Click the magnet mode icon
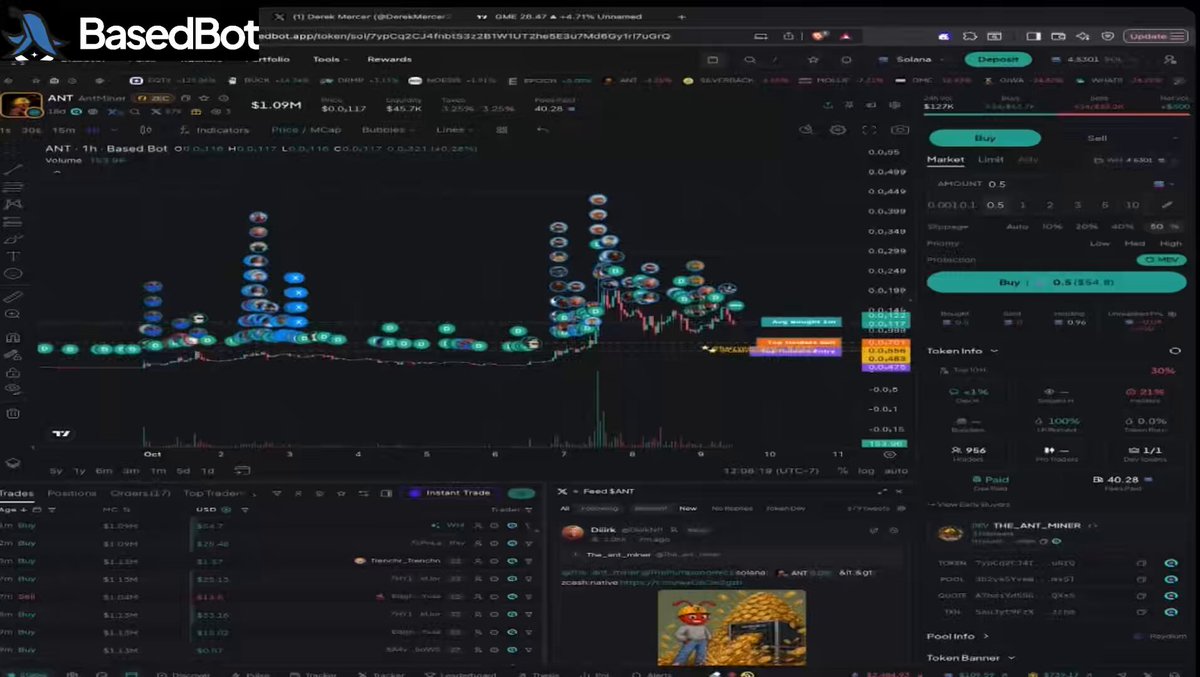Image resolution: width=1200 pixels, height=677 pixels. (x=13, y=338)
